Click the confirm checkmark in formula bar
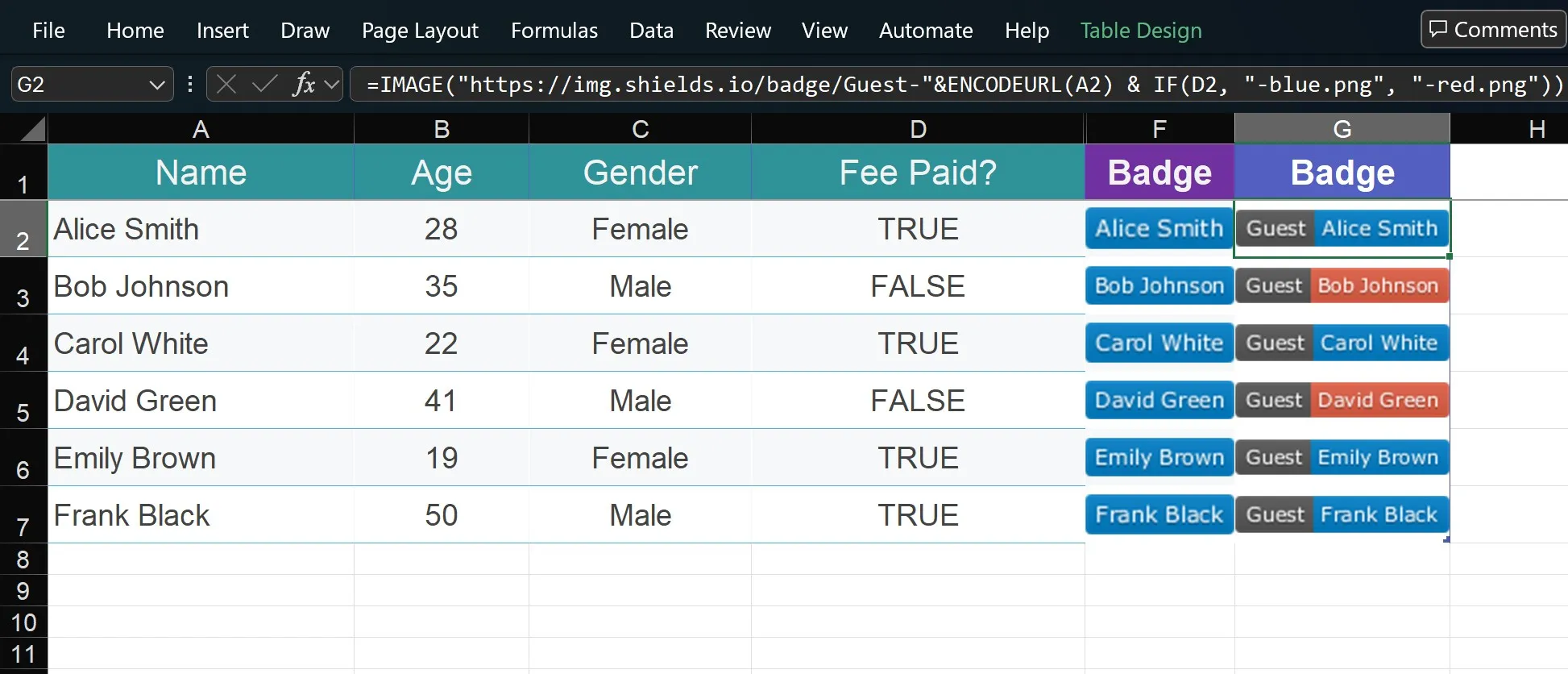Image resolution: width=1568 pixels, height=674 pixels. pos(264,84)
